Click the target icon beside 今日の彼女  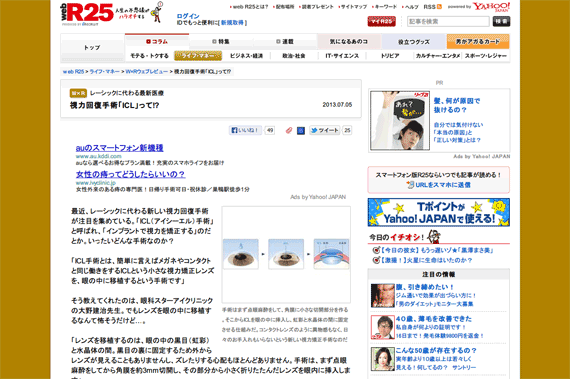pyautogui.click(x=376, y=250)
